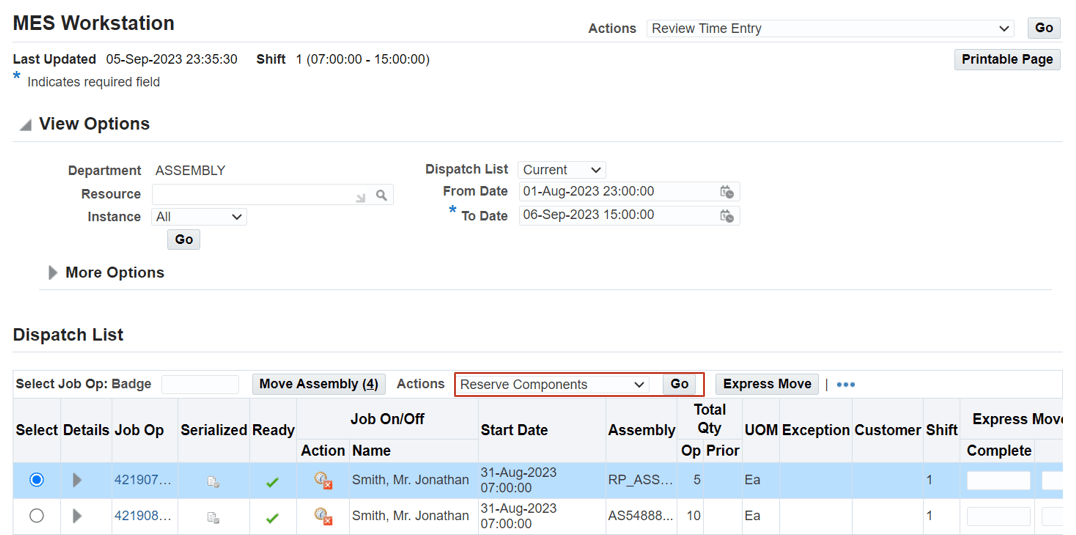This screenshot has width=1076, height=535.
Task: Click the Job Off clock icon for 421908
Action: point(323,515)
